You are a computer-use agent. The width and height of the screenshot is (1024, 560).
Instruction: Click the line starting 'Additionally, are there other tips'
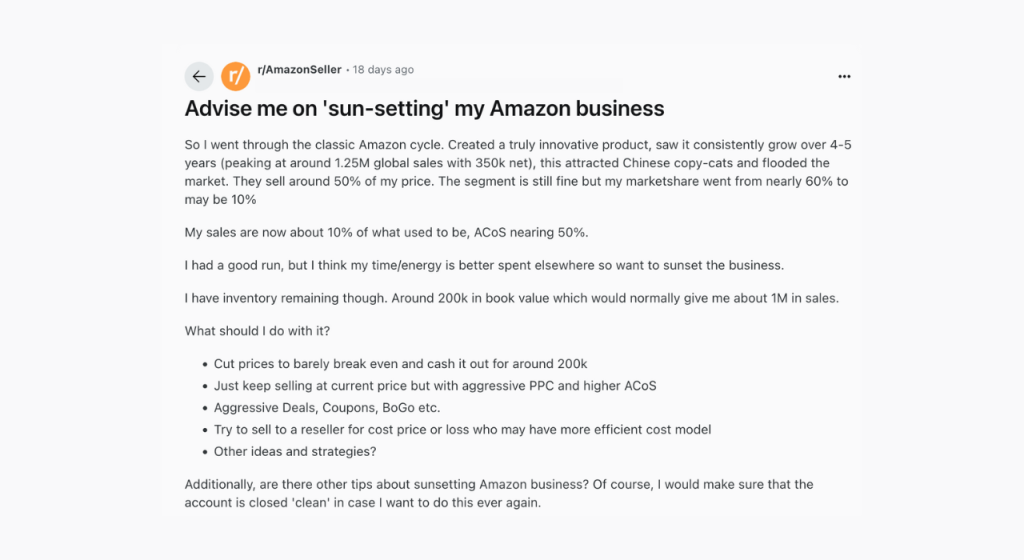499,484
